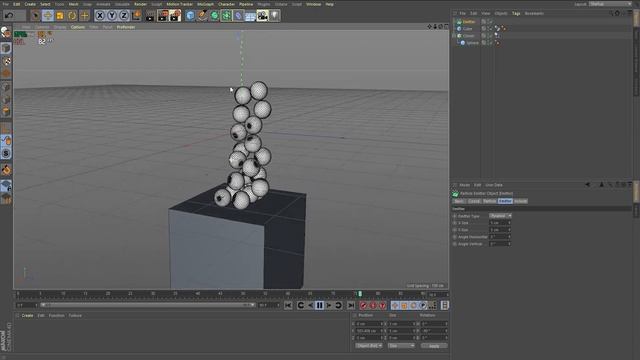Viewport: 640px width, 360px height.
Task: Go to end of animation
Action: [x=351, y=305]
